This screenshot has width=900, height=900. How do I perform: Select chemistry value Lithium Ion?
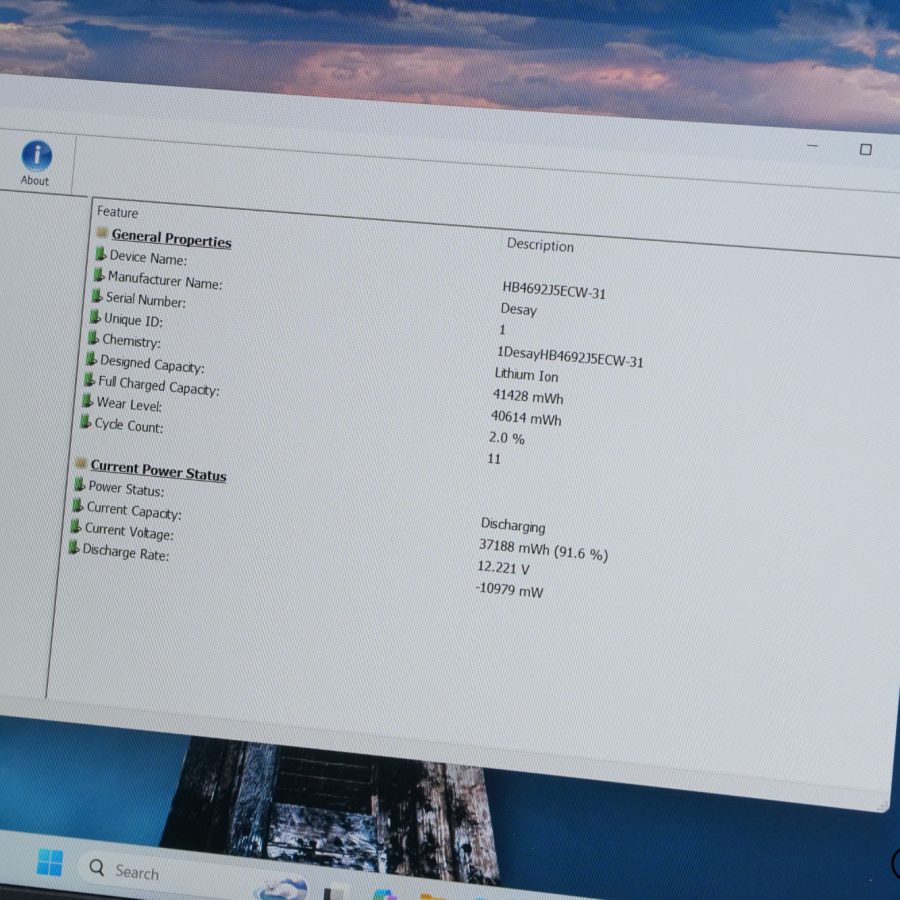pos(526,375)
